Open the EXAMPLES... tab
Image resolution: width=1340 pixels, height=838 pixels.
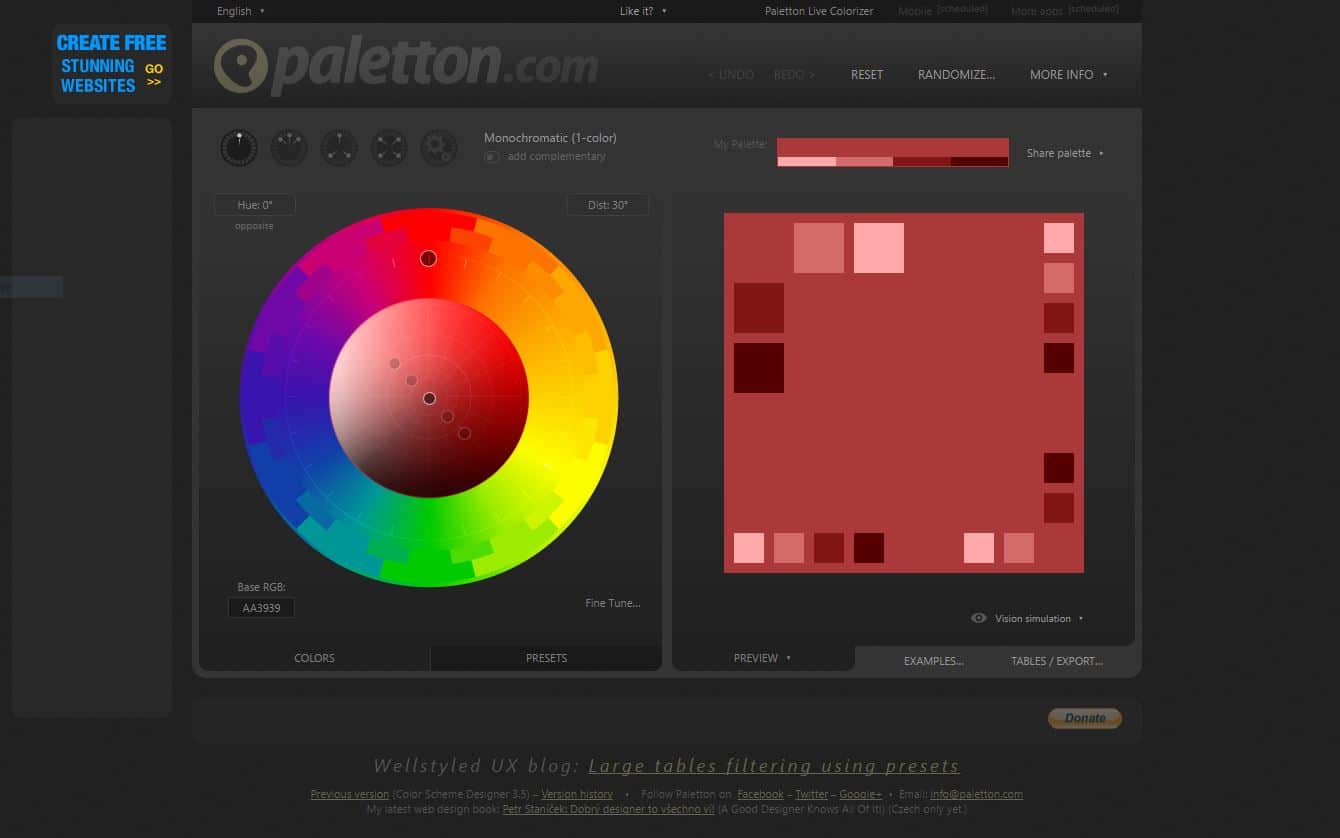[933, 661]
